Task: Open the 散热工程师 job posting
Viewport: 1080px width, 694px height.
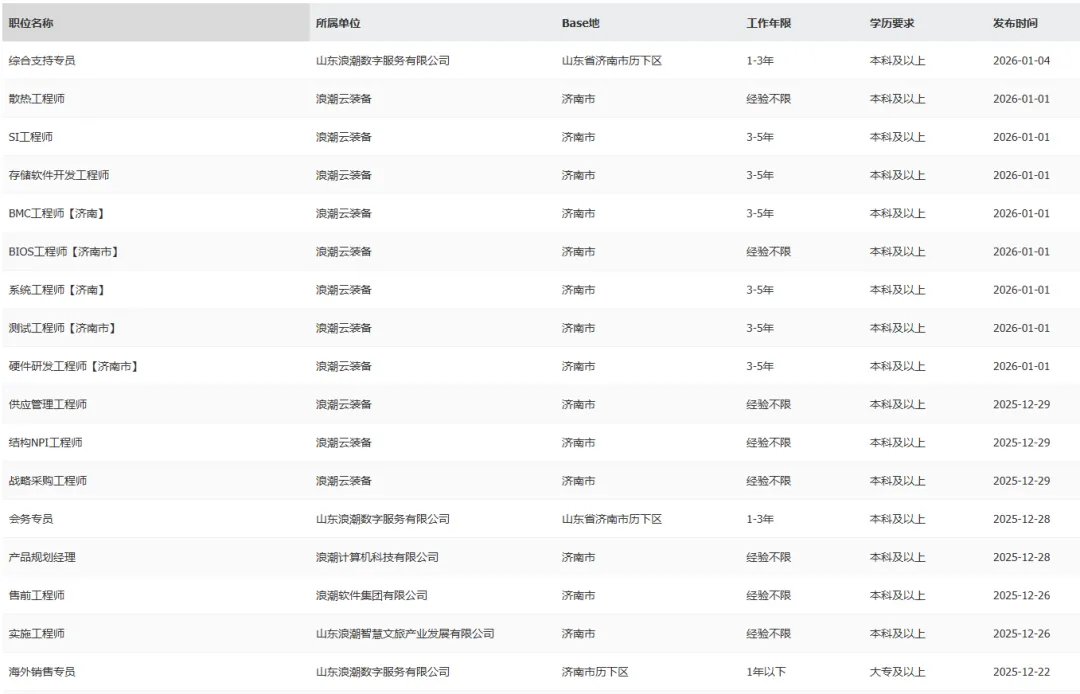Action: click(37, 99)
